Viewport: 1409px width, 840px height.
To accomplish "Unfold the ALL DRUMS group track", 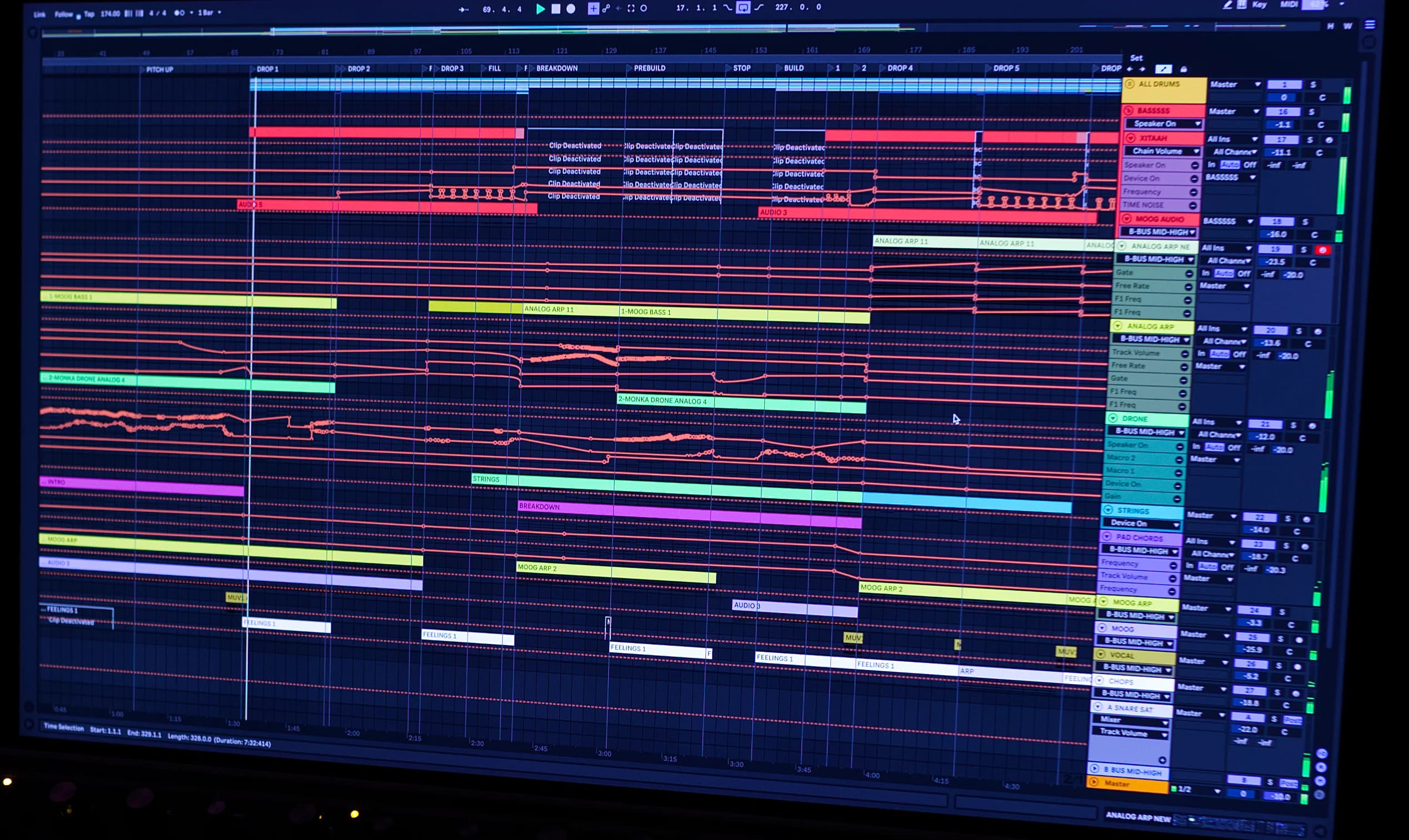I will tap(1129, 84).
